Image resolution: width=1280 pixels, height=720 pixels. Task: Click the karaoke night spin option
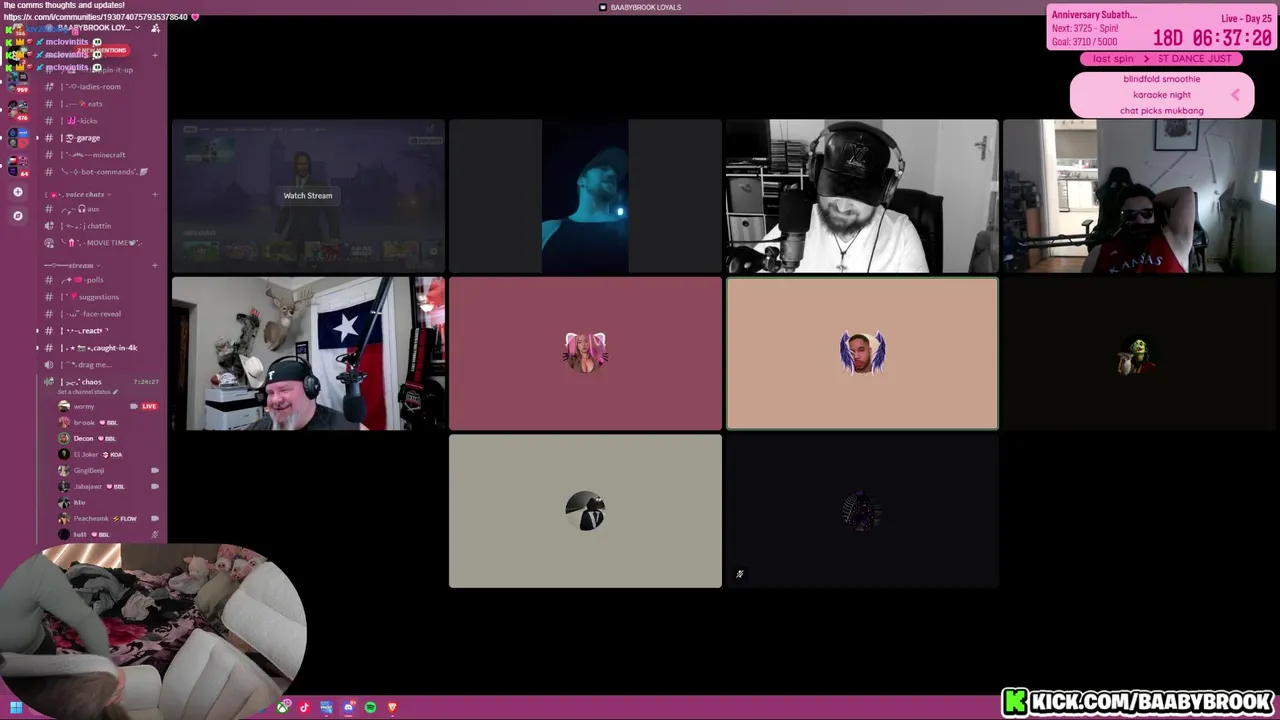click(1161, 95)
